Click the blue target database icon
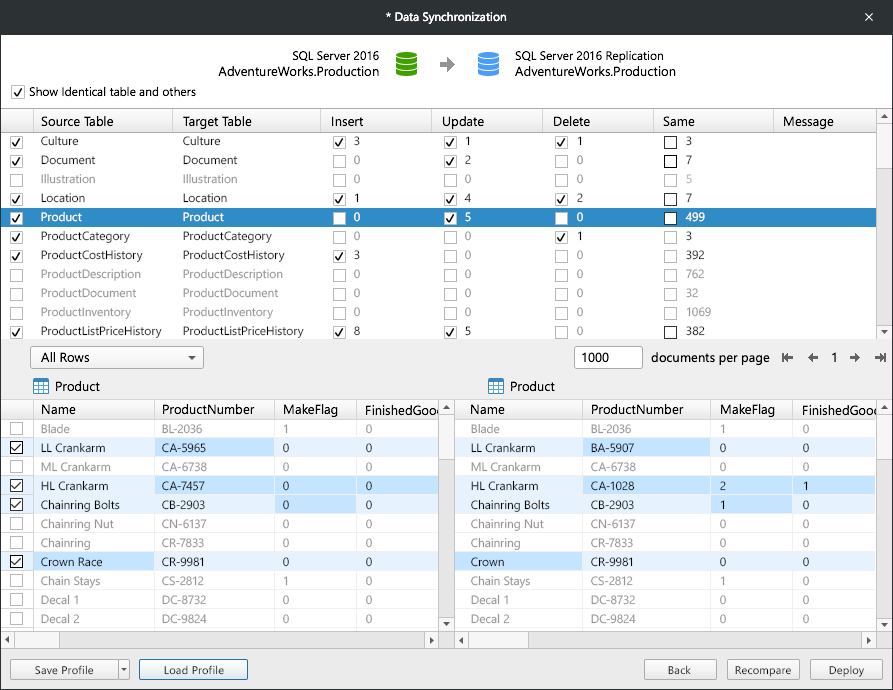The height and width of the screenshot is (690, 893). pos(488,64)
